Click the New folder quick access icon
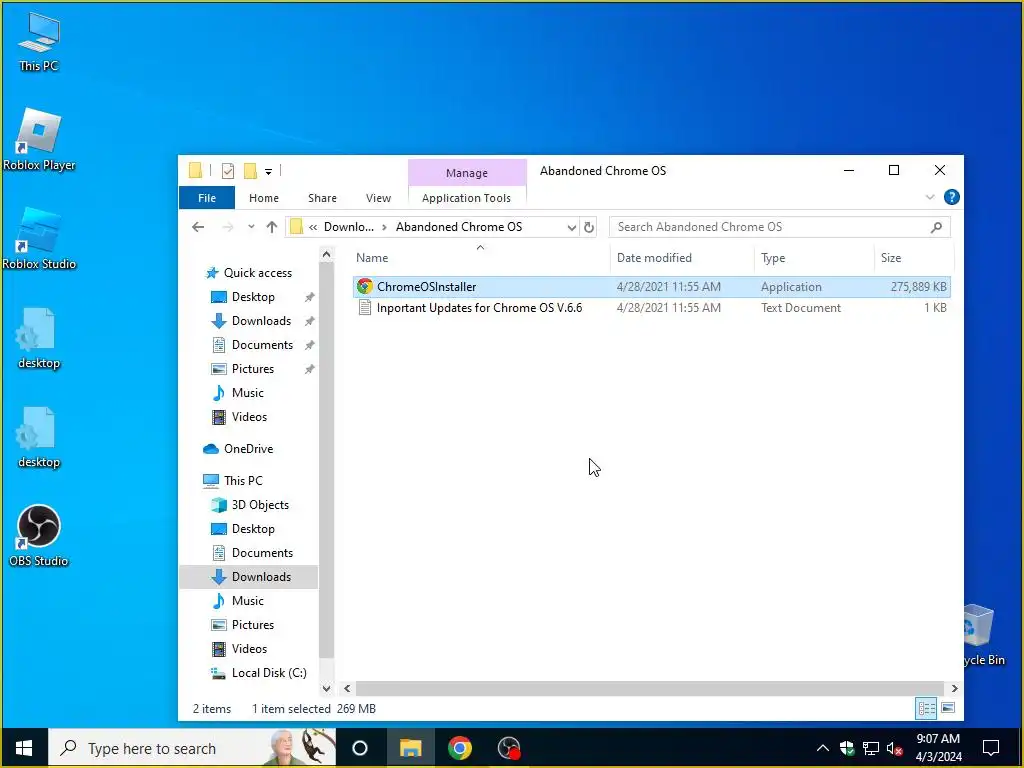 [x=250, y=171]
